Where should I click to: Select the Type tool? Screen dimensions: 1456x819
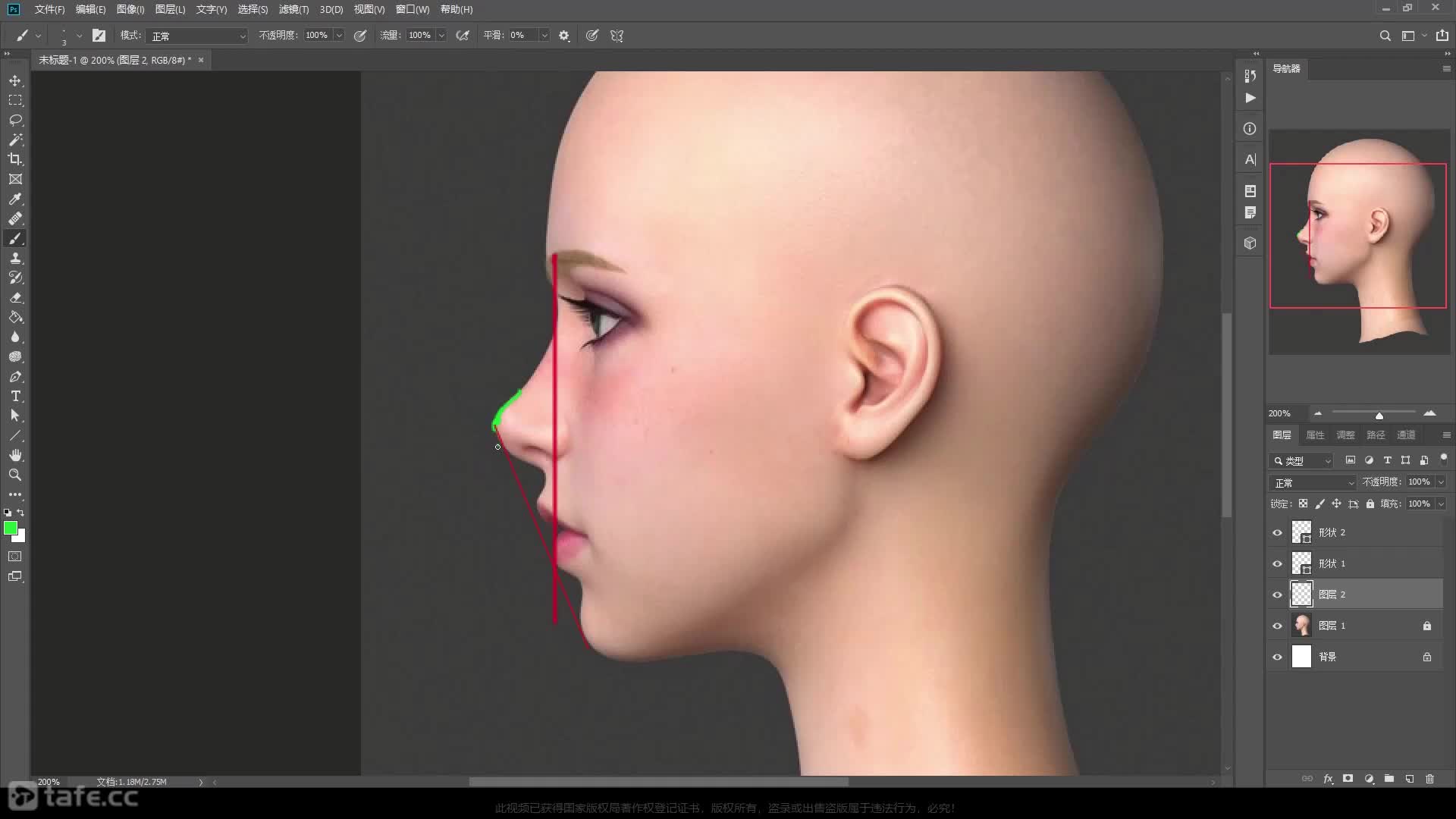point(15,396)
